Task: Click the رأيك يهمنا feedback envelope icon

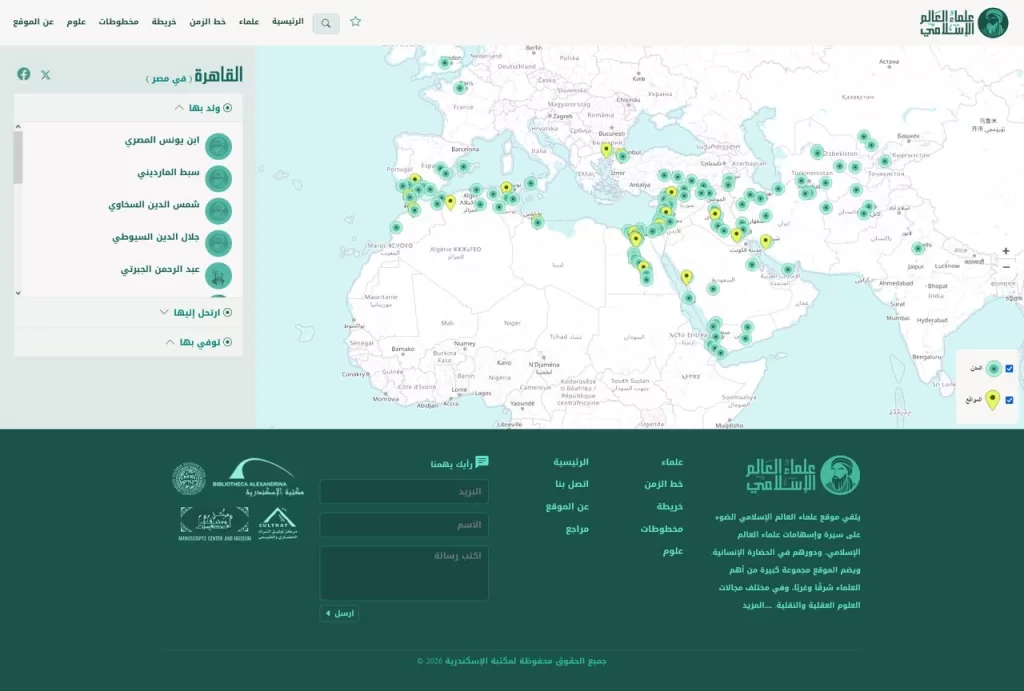Action: point(481,463)
